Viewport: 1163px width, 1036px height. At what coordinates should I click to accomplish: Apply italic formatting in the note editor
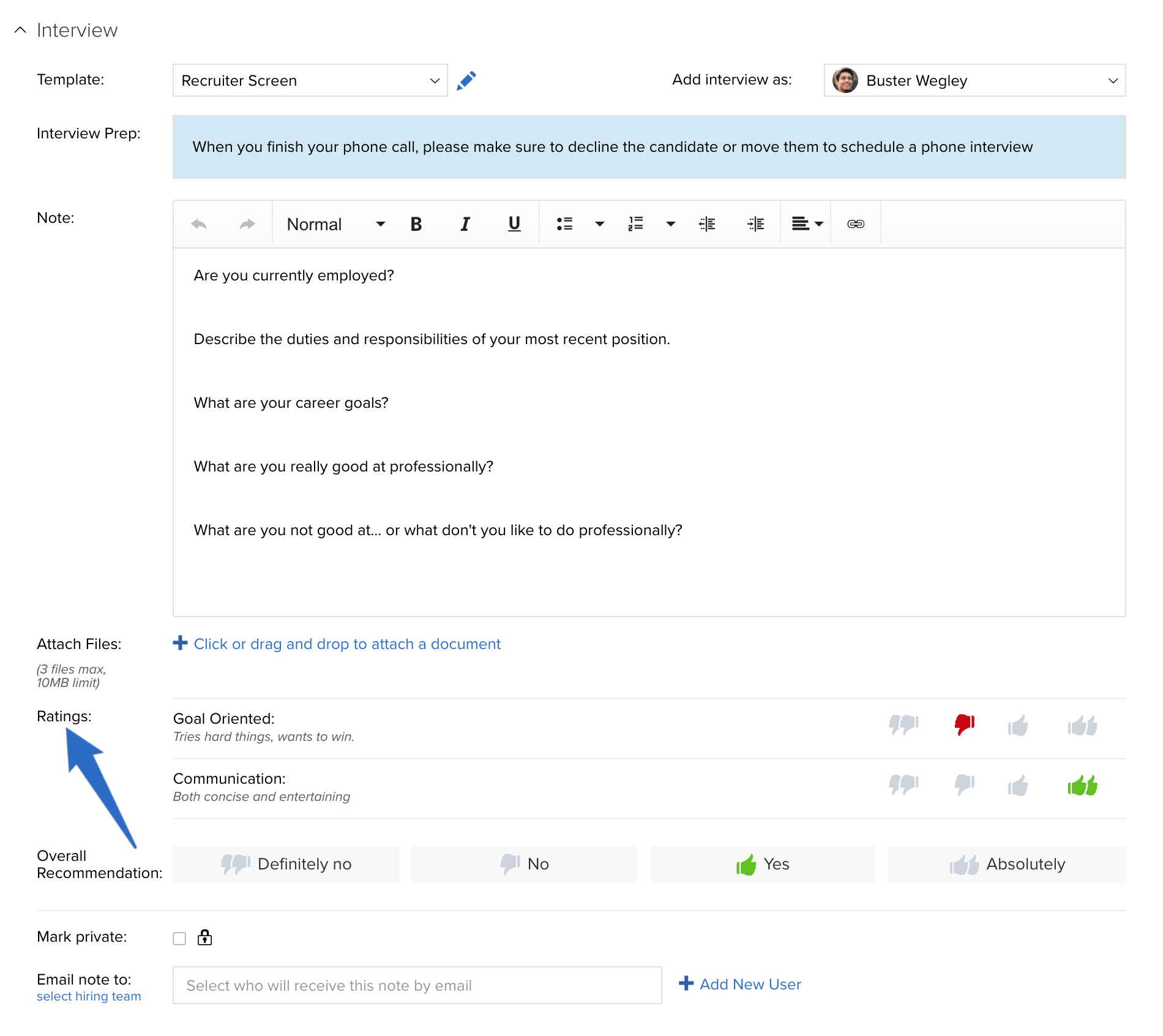(x=465, y=224)
